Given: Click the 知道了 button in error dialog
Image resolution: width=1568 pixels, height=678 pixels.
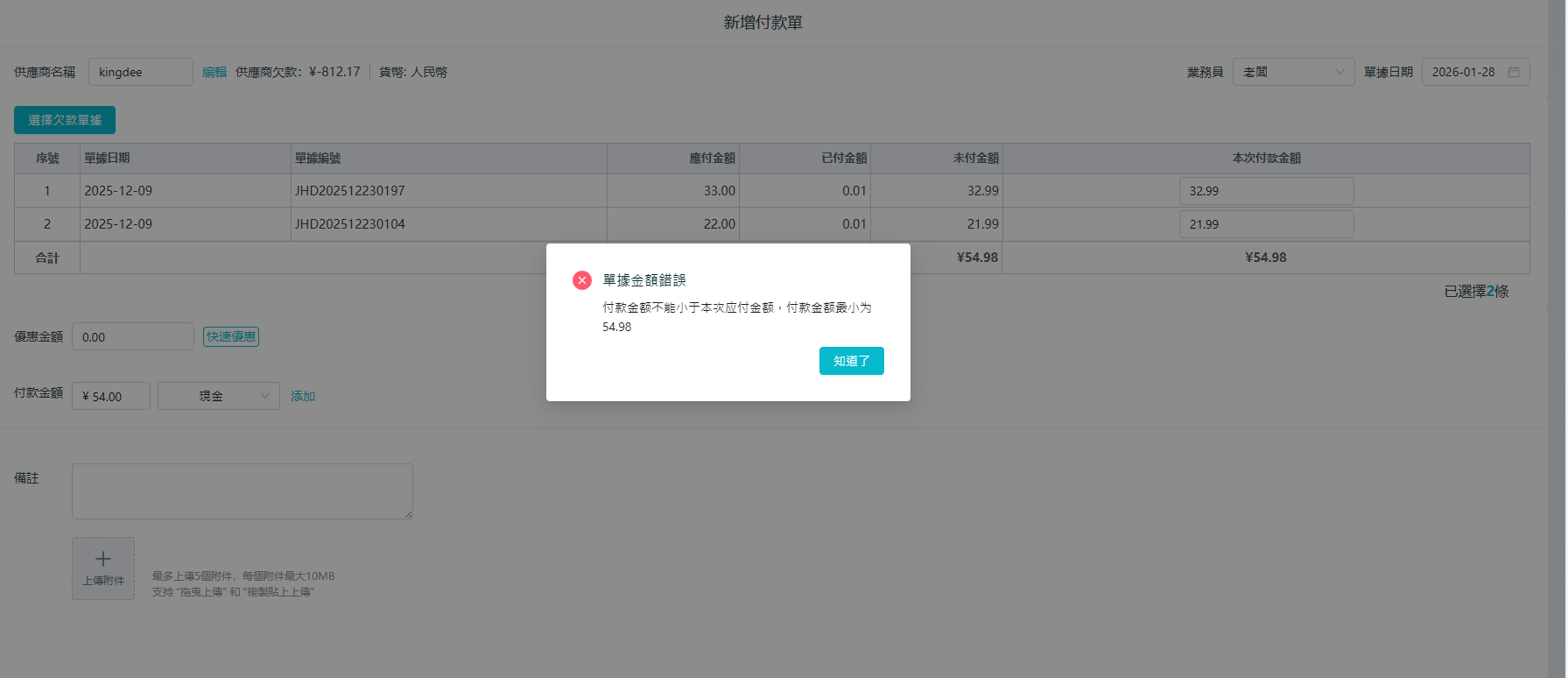Looking at the screenshot, I should (x=851, y=361).
